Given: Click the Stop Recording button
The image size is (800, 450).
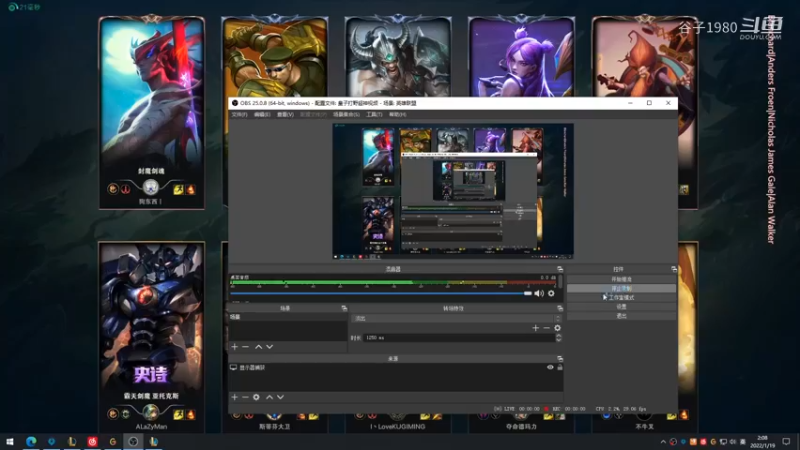Looking at the screenshot, I should point(621,288).
